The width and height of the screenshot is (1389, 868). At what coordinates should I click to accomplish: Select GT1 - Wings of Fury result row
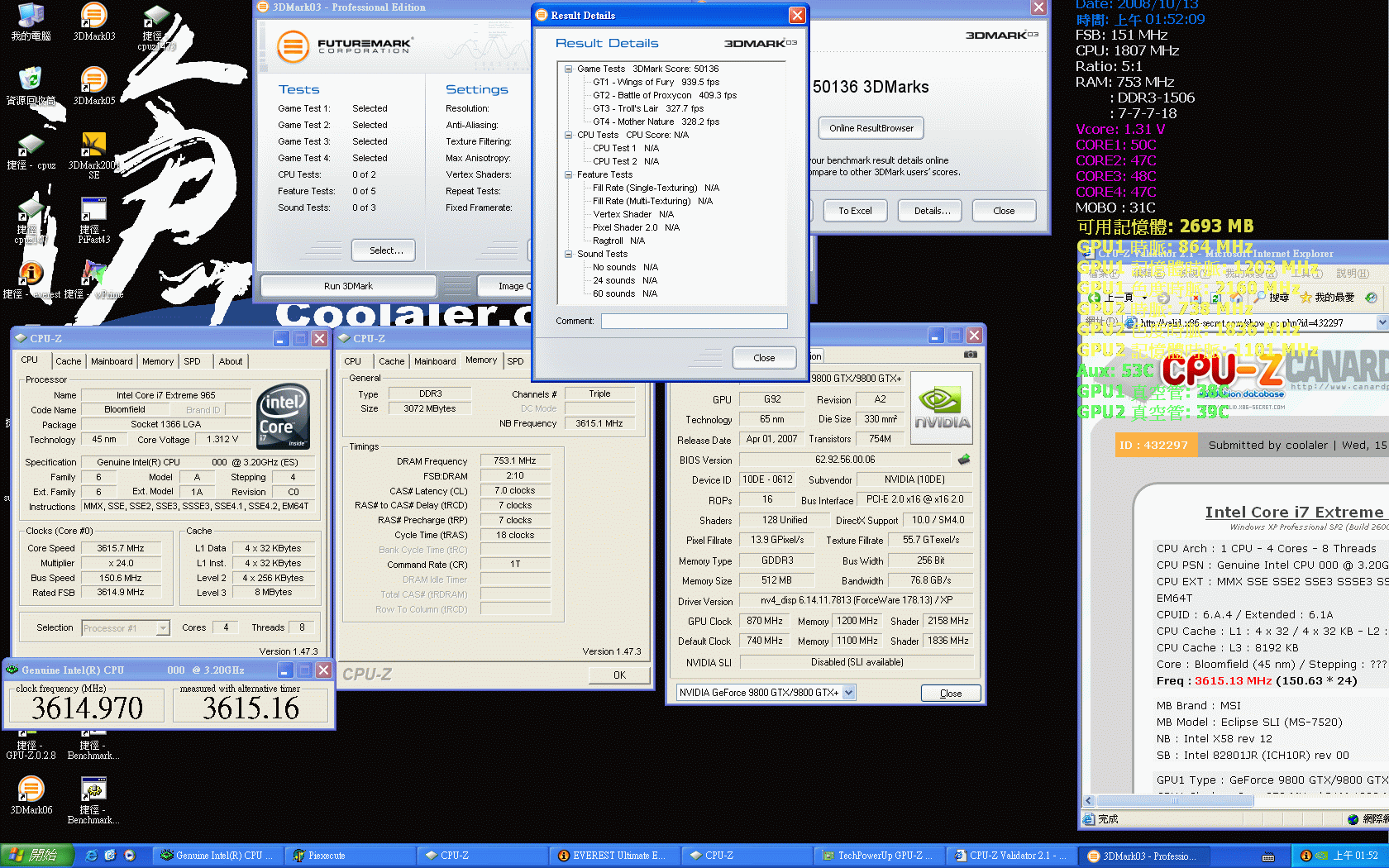coord(656,82)
